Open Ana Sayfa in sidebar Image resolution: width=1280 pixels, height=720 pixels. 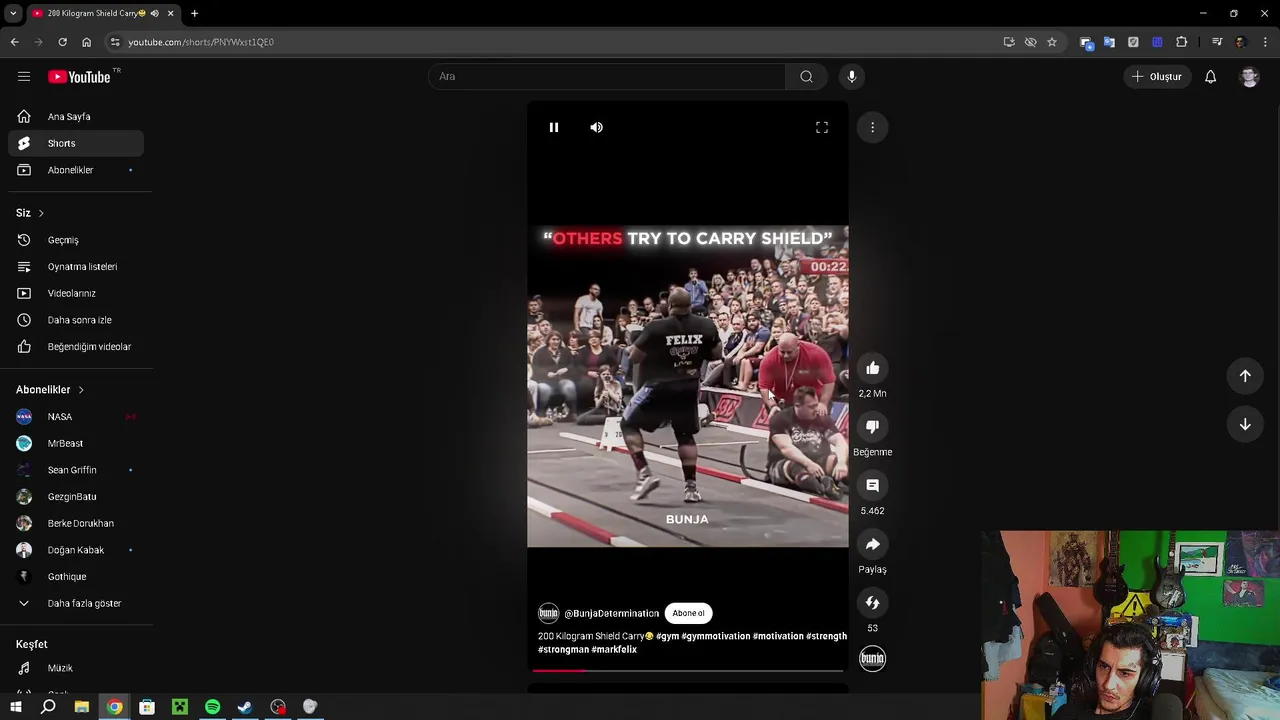pyautogui.click(x=76, y=117)
